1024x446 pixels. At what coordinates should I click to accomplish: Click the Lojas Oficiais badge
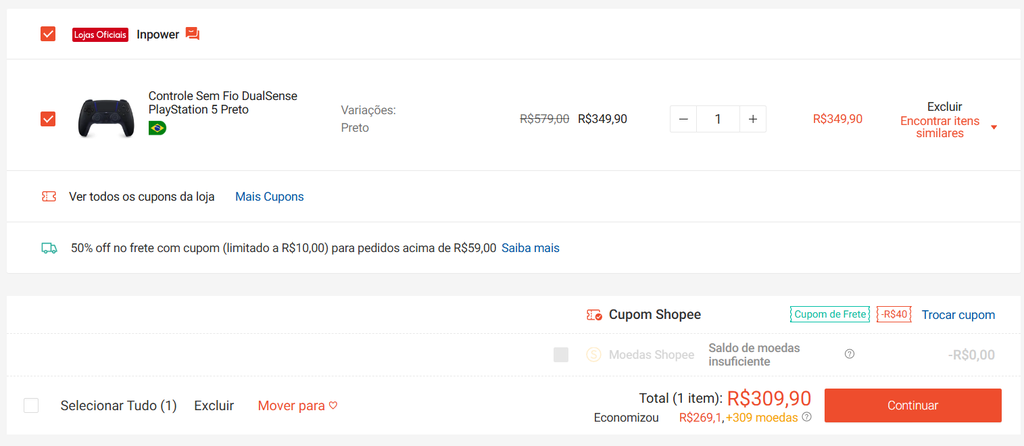point(100,35)
